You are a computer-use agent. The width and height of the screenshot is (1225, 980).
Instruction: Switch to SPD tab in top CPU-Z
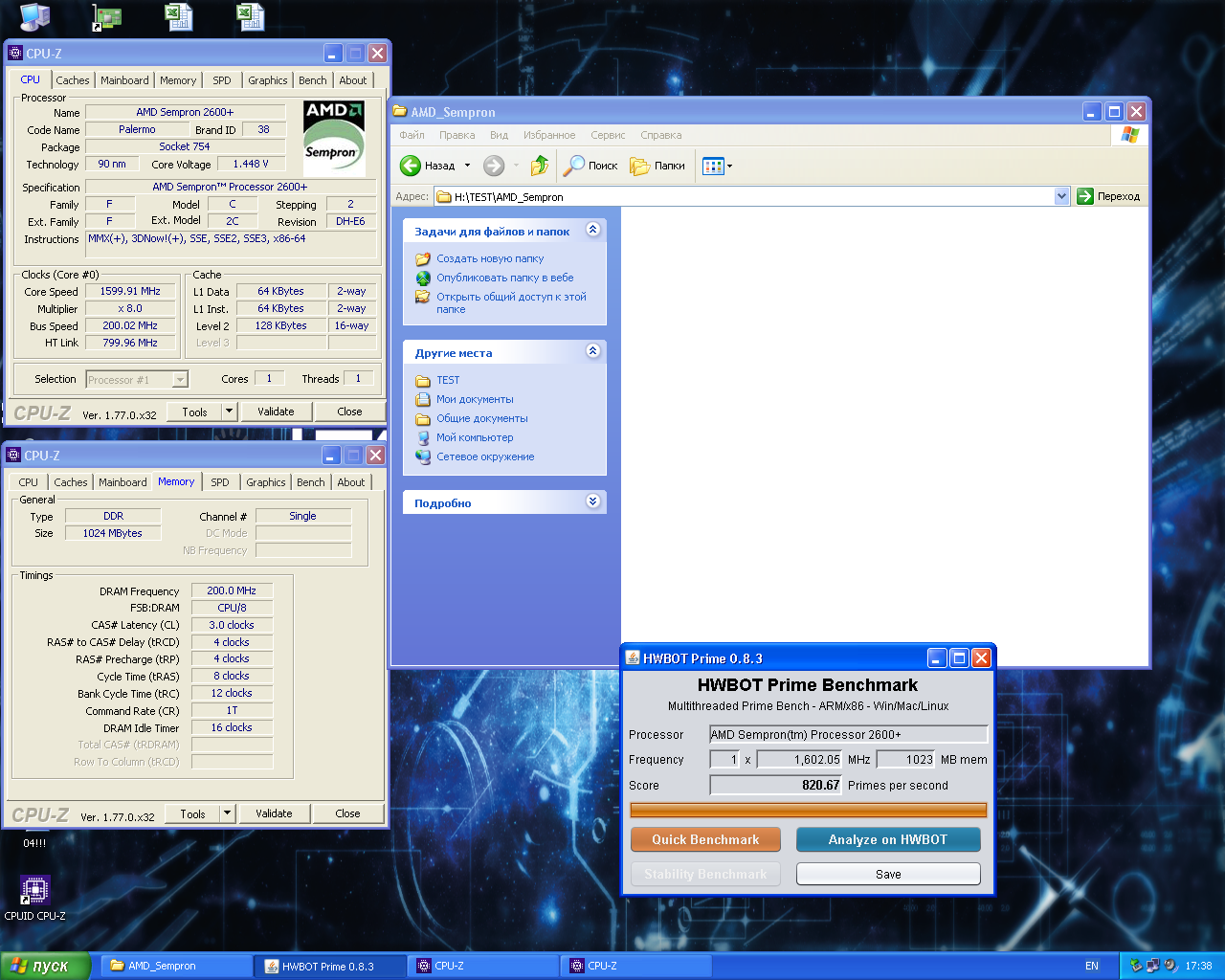point(221,80)
